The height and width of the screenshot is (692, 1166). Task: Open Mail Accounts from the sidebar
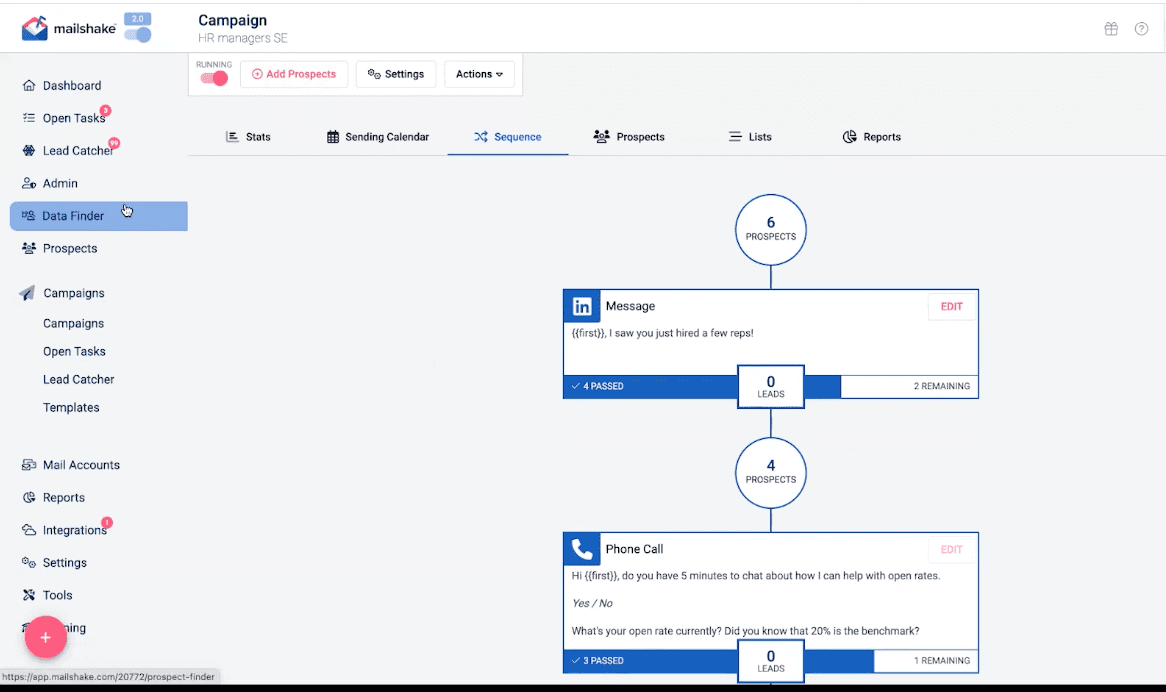80,465
